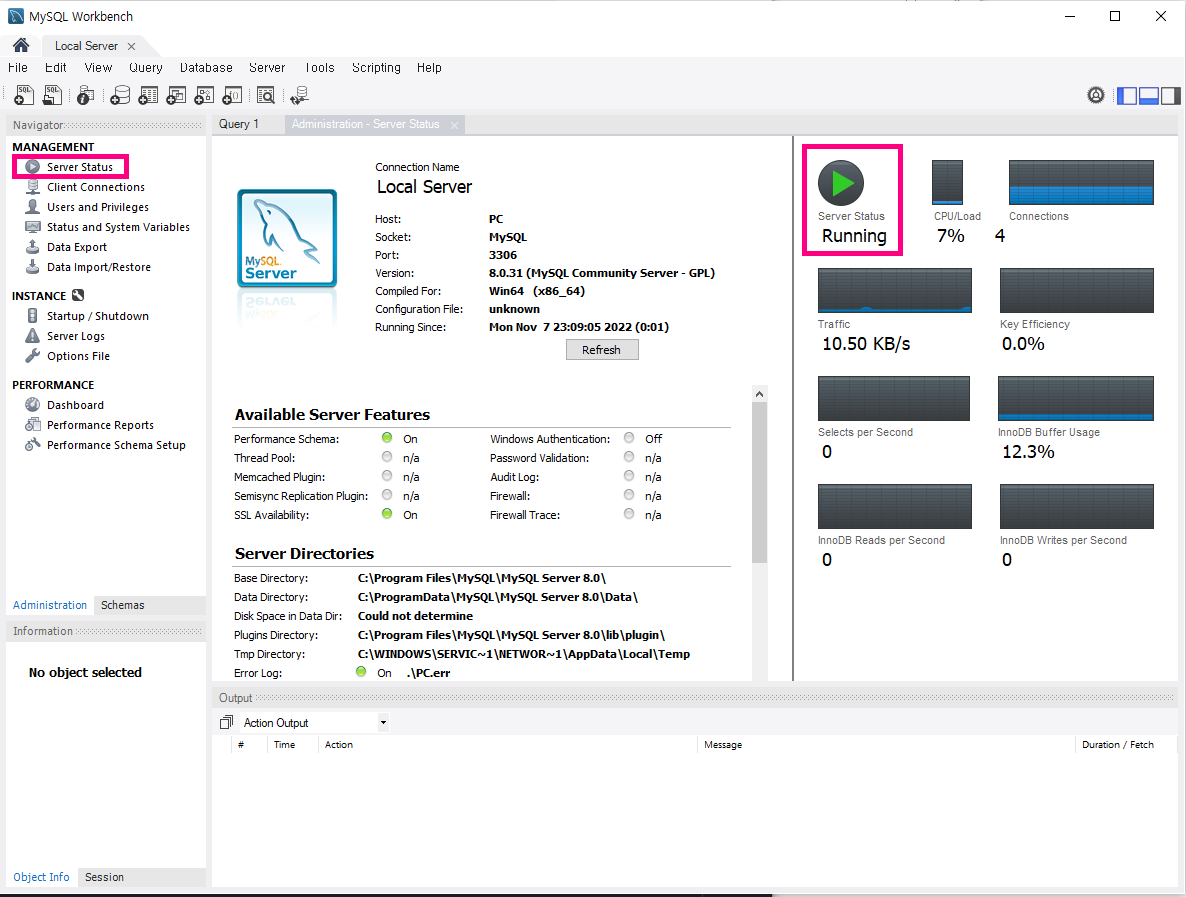Search table data toolbar icon
The height and width of the screenshot is (897, 1186).
[x=265, y=95]
